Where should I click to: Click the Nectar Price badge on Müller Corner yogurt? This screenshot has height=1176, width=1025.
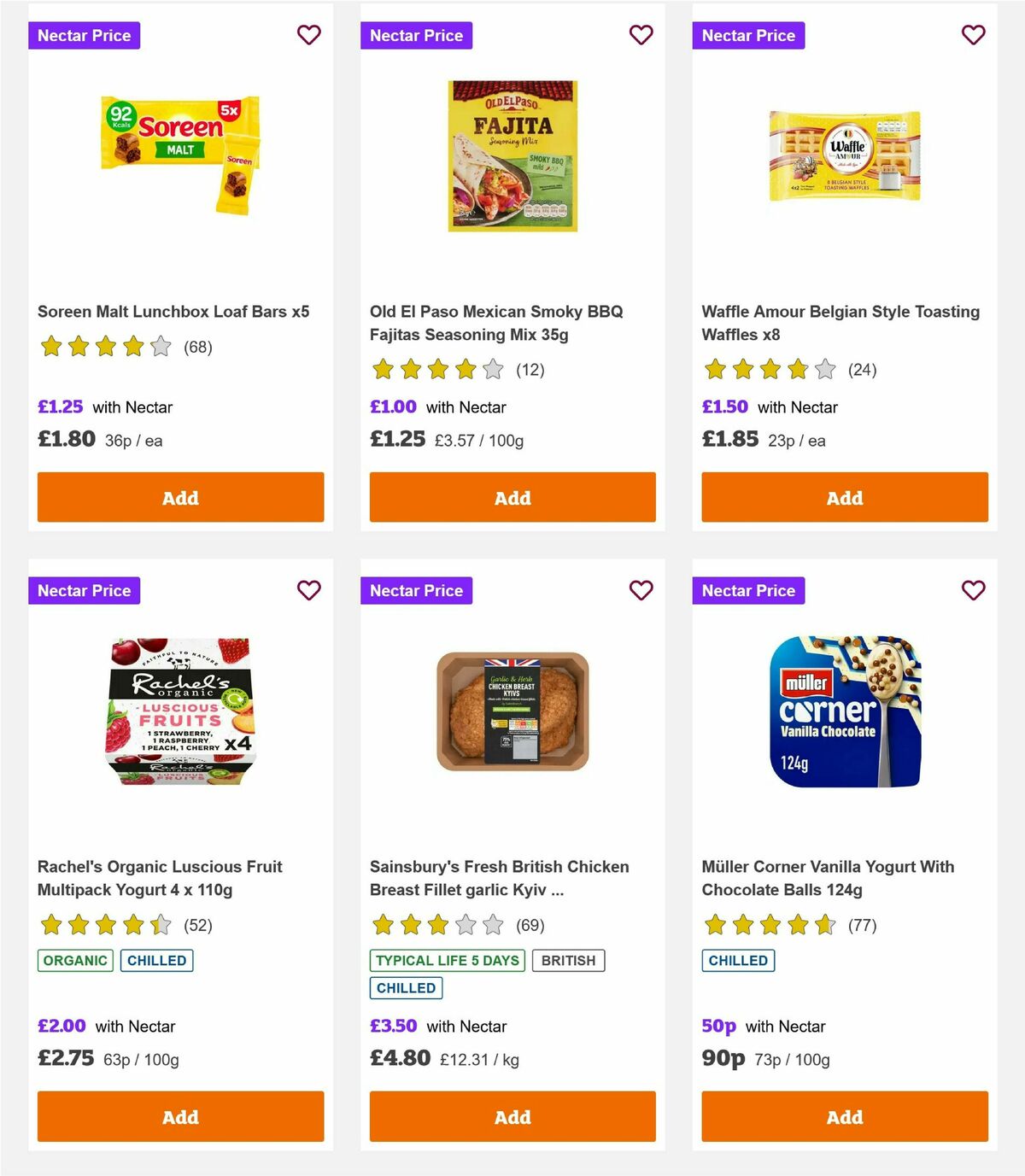(x=748, y=590)
